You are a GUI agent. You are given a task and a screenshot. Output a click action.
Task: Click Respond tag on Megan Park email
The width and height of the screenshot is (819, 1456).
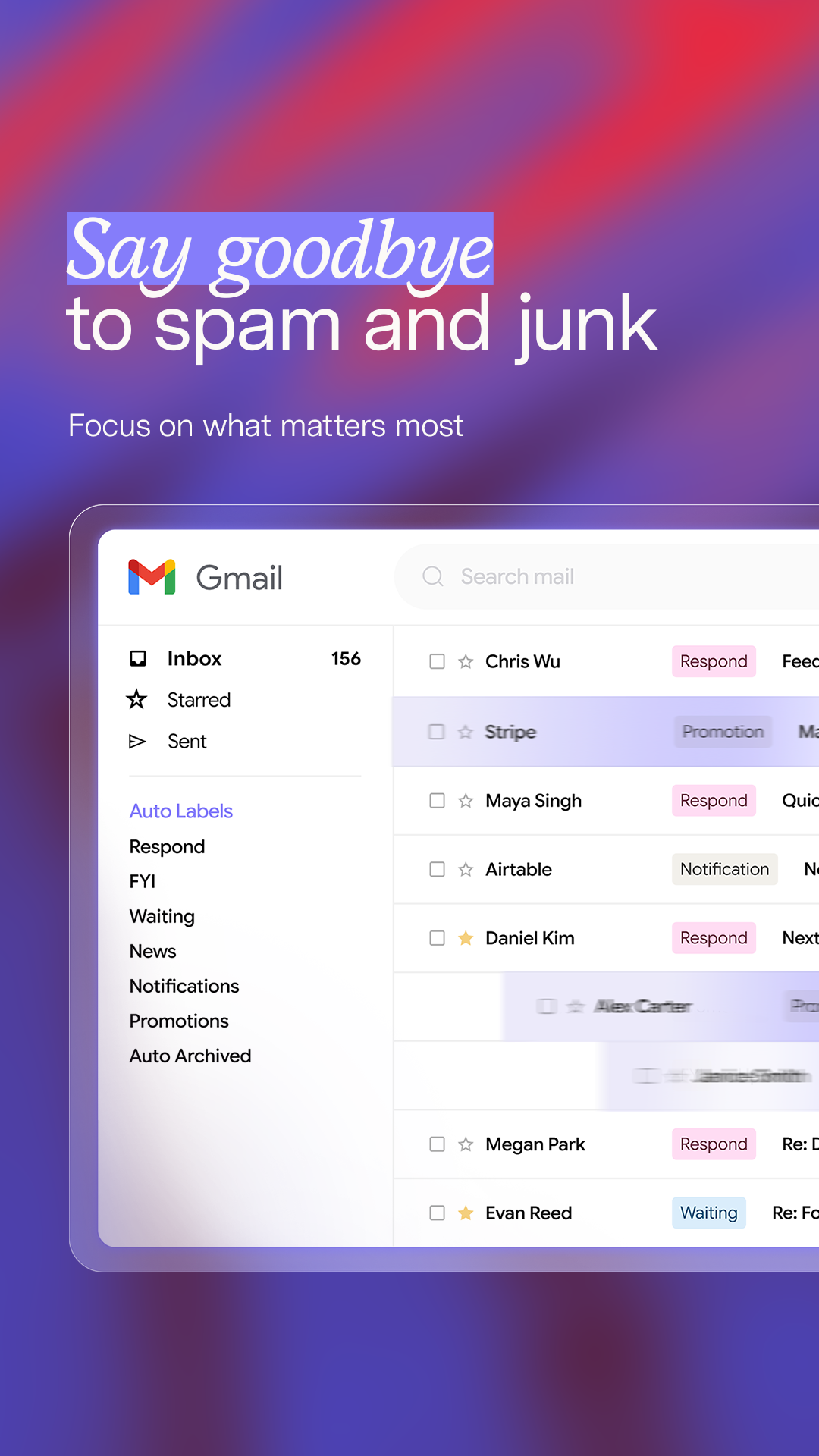point(714,1144)
